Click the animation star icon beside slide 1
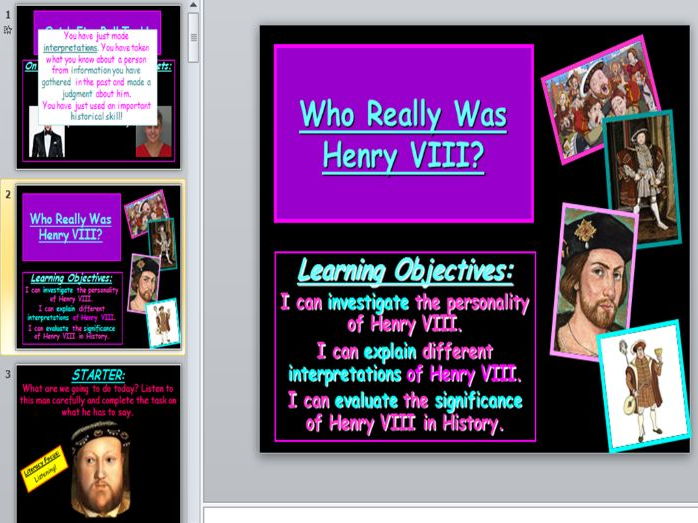Screen dimensions: 698x523 (8, 30)
